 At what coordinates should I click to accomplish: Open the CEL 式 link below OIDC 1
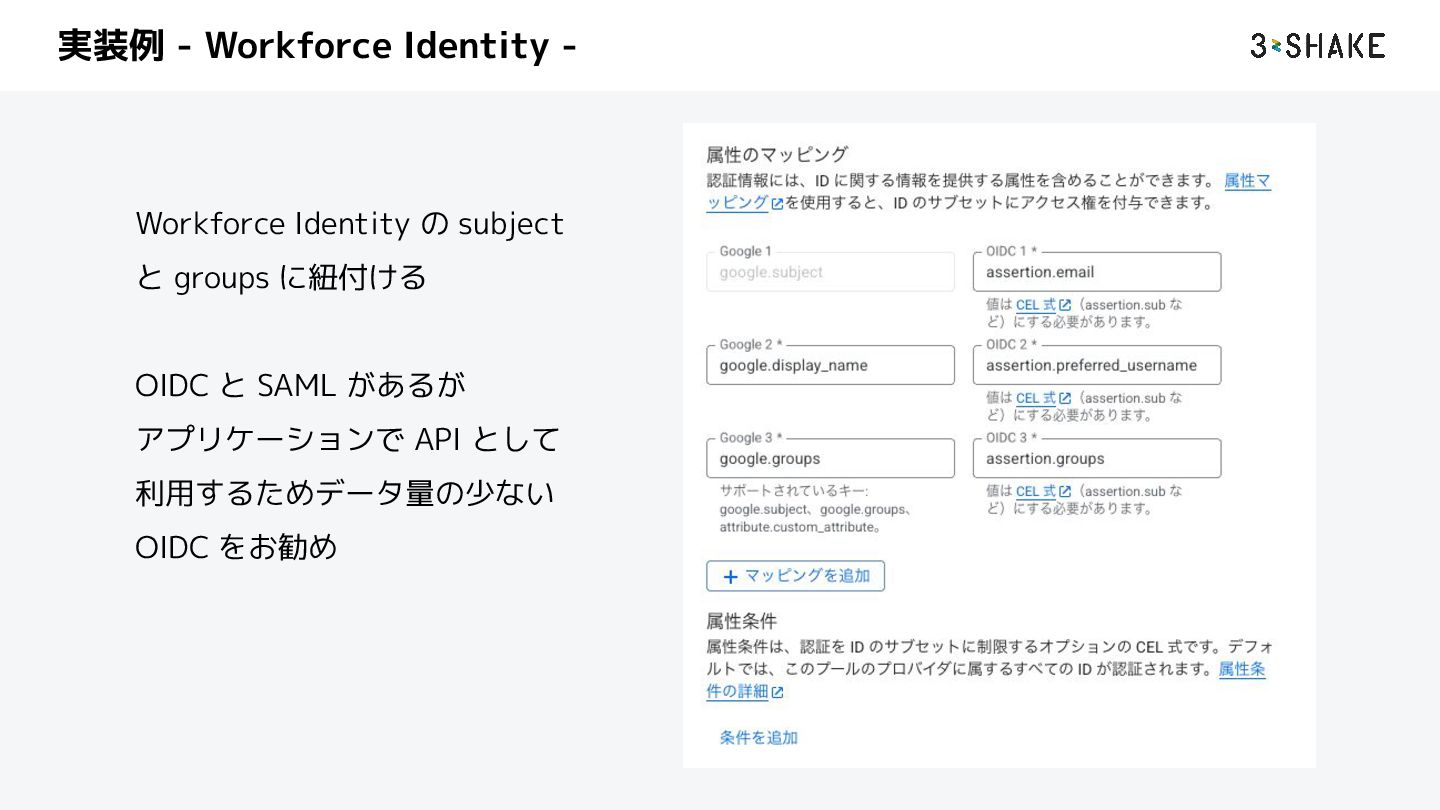tap(1035, 305)
